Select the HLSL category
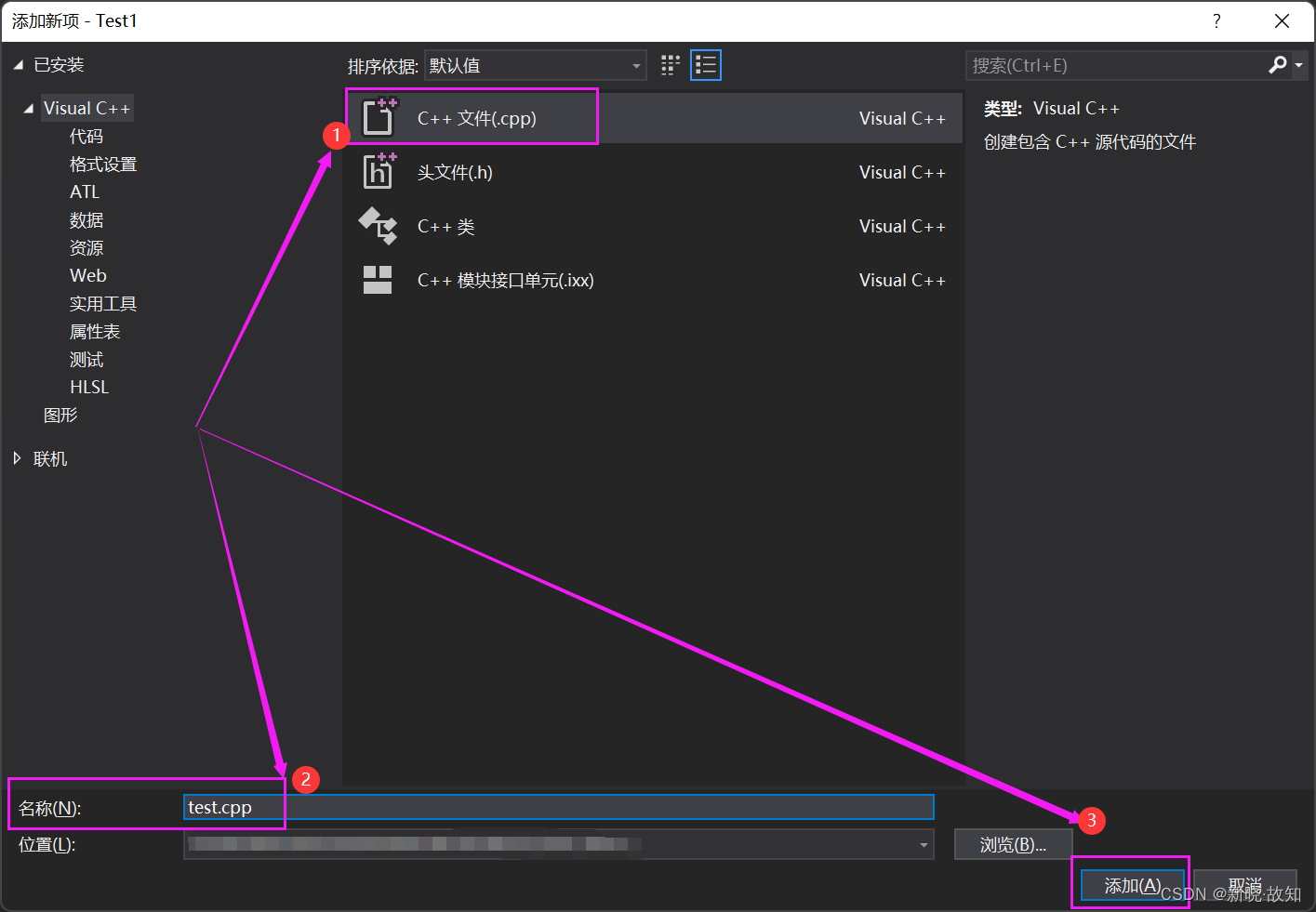The image size is (1316, 912). tap(89, 387)
